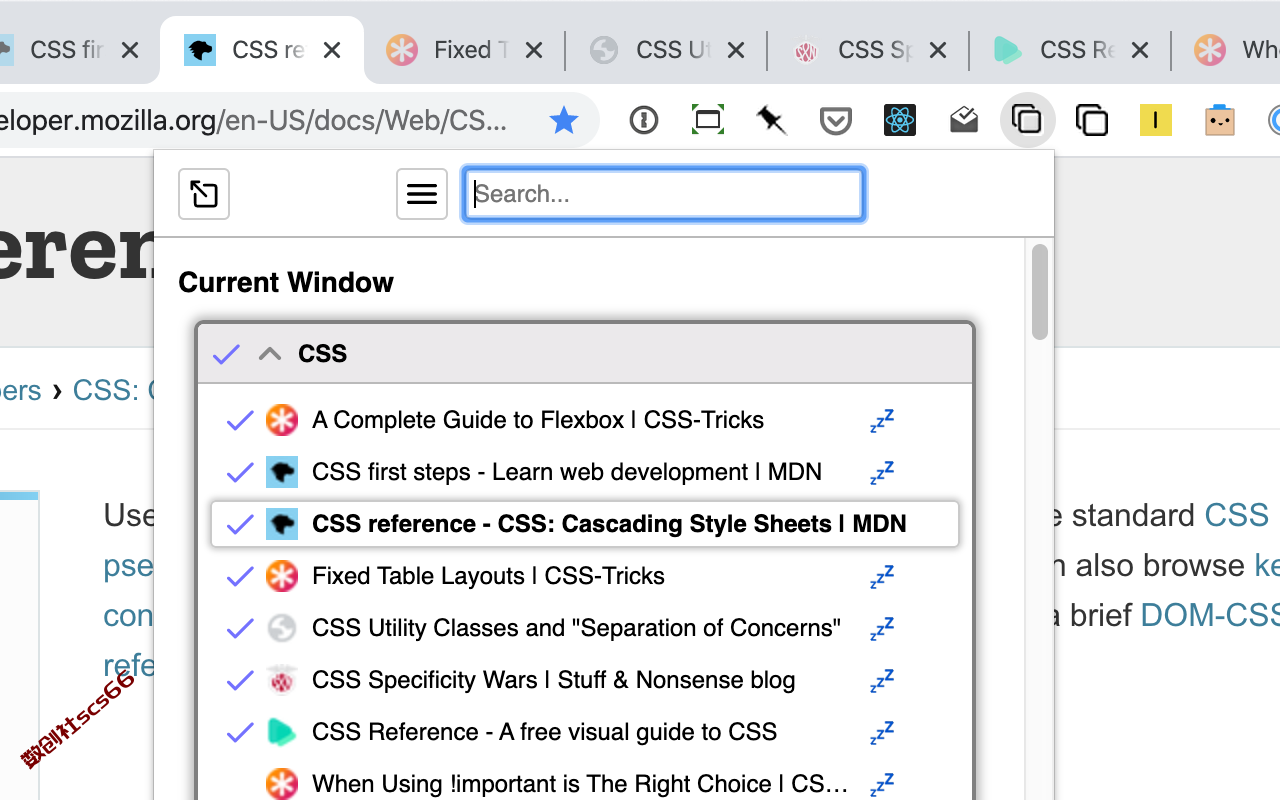
Task: Open the Pocket extension icon
Action: [836, 121]
